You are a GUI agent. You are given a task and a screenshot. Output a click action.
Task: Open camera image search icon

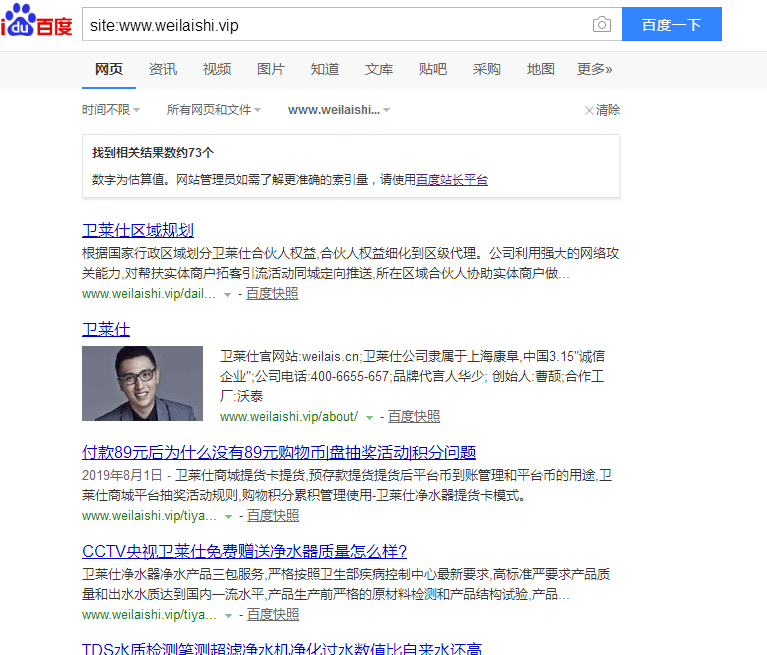click(602, 24)
